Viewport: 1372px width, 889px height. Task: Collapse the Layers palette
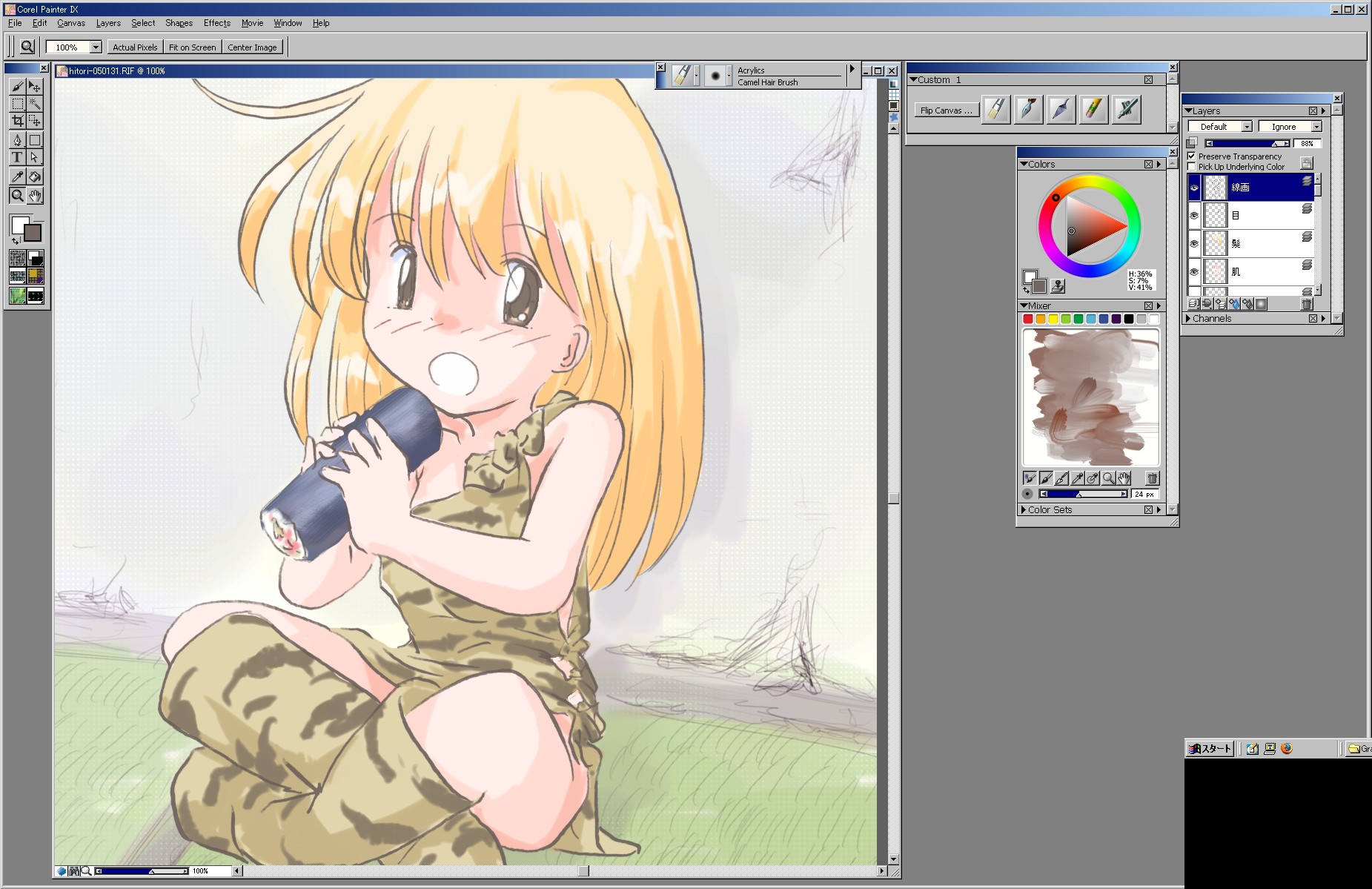coord(1189,111)
